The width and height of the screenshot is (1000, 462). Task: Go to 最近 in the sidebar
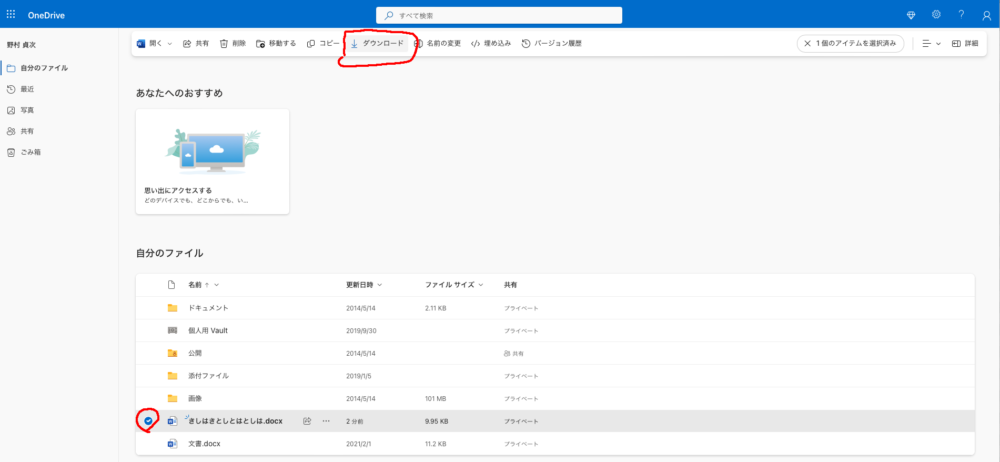28,89
